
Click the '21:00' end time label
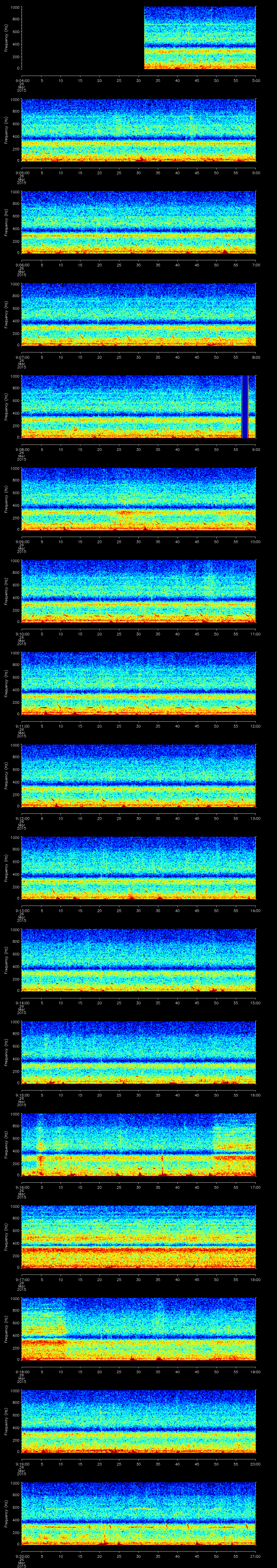pyautogui.click(x=255, y=1556)
